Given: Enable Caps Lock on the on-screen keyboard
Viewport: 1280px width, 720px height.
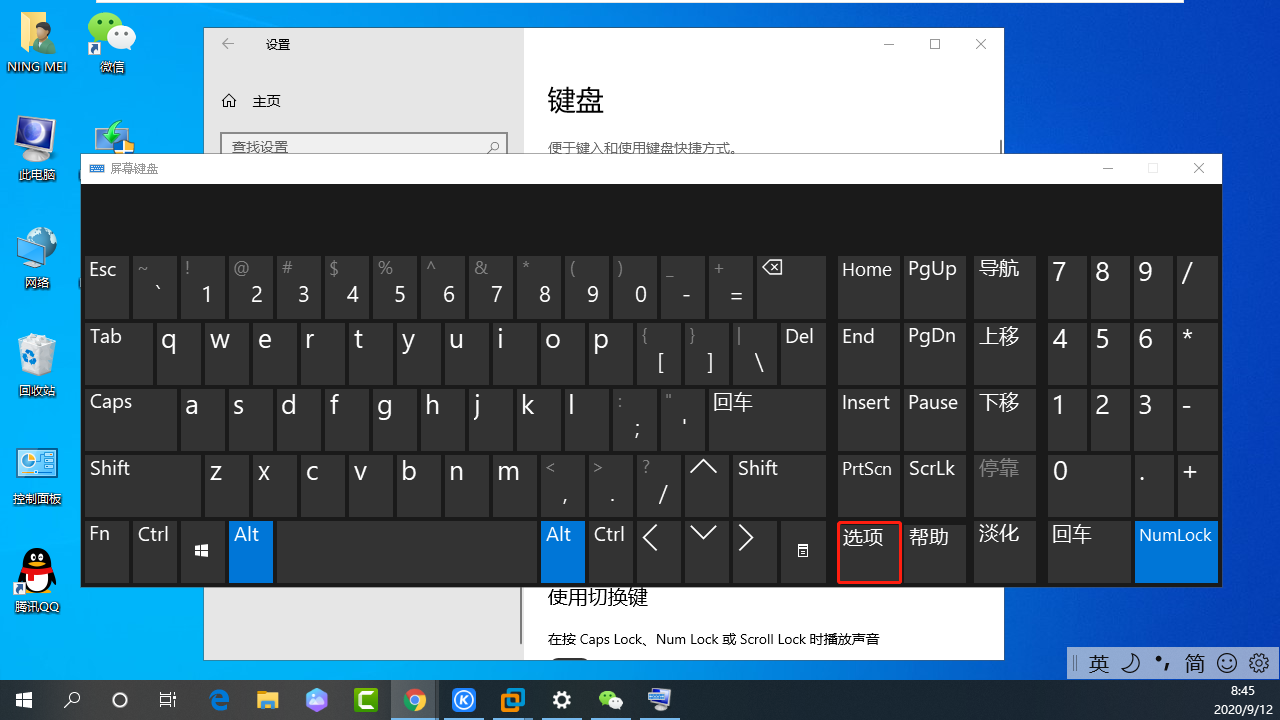Looking at the screenshot, I should pos(129,419).
